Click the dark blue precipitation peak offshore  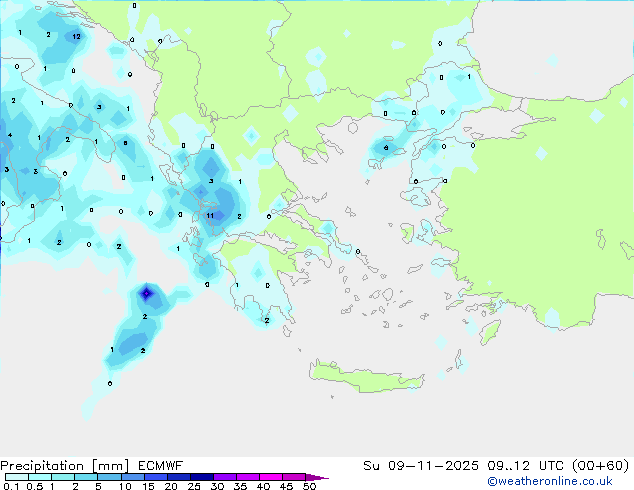pyautogui.click(x=146, y=293)
